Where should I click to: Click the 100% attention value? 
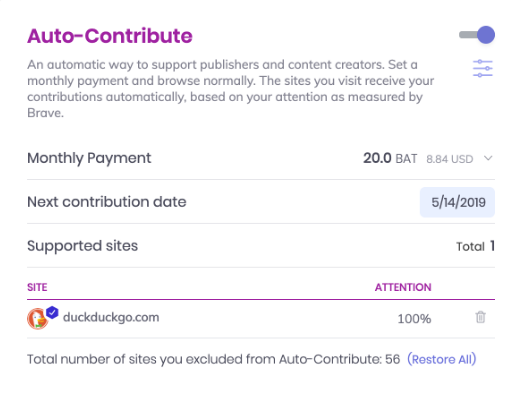[414, 319]
